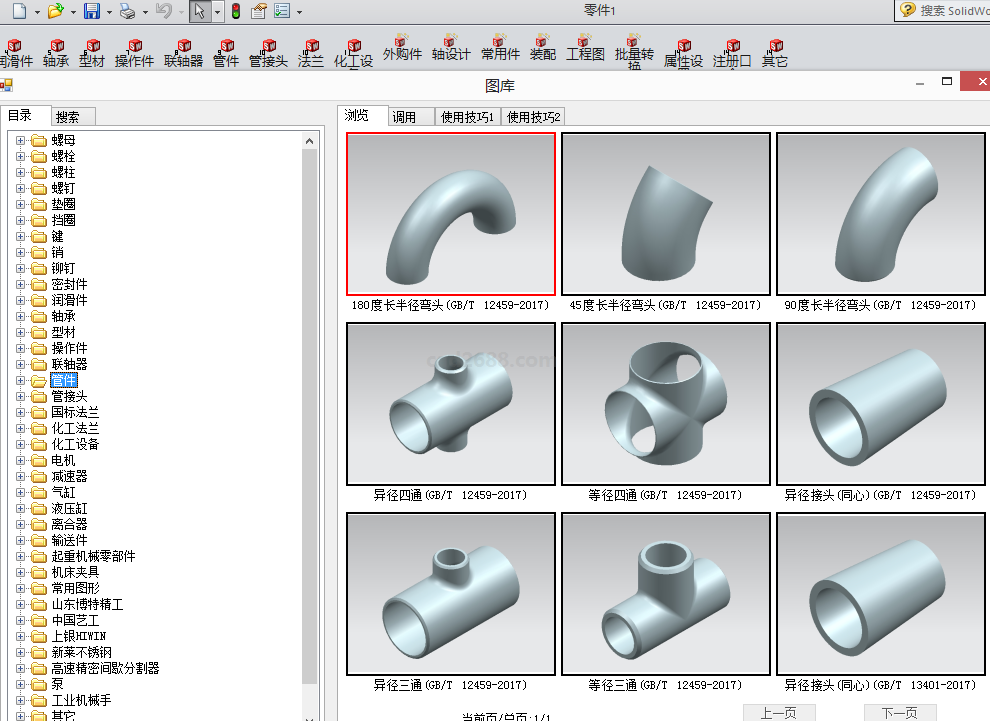
Task: Click the Print icon
Action: coord(127,11)
